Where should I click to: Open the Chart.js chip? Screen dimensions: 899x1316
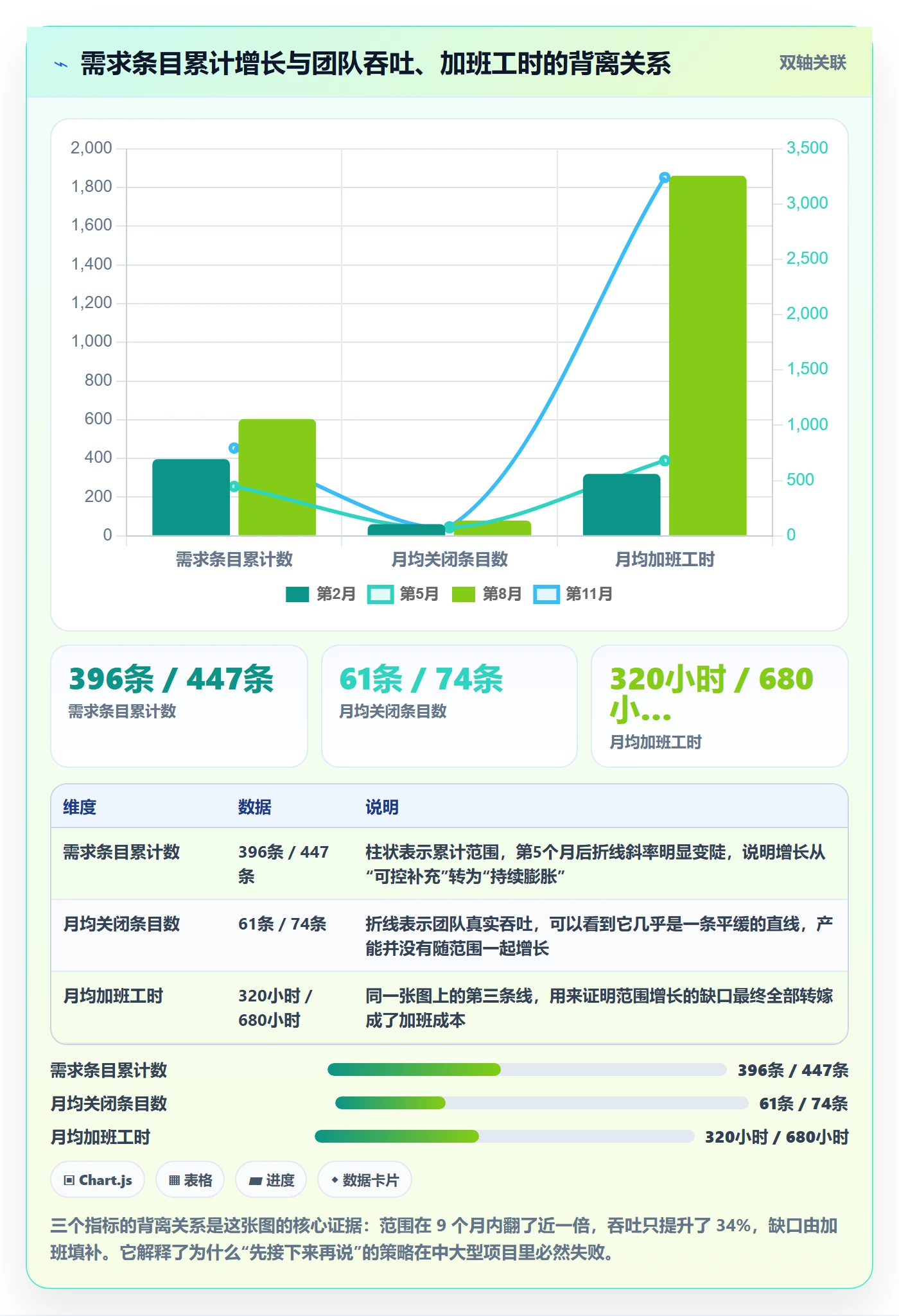(98, 1180)
